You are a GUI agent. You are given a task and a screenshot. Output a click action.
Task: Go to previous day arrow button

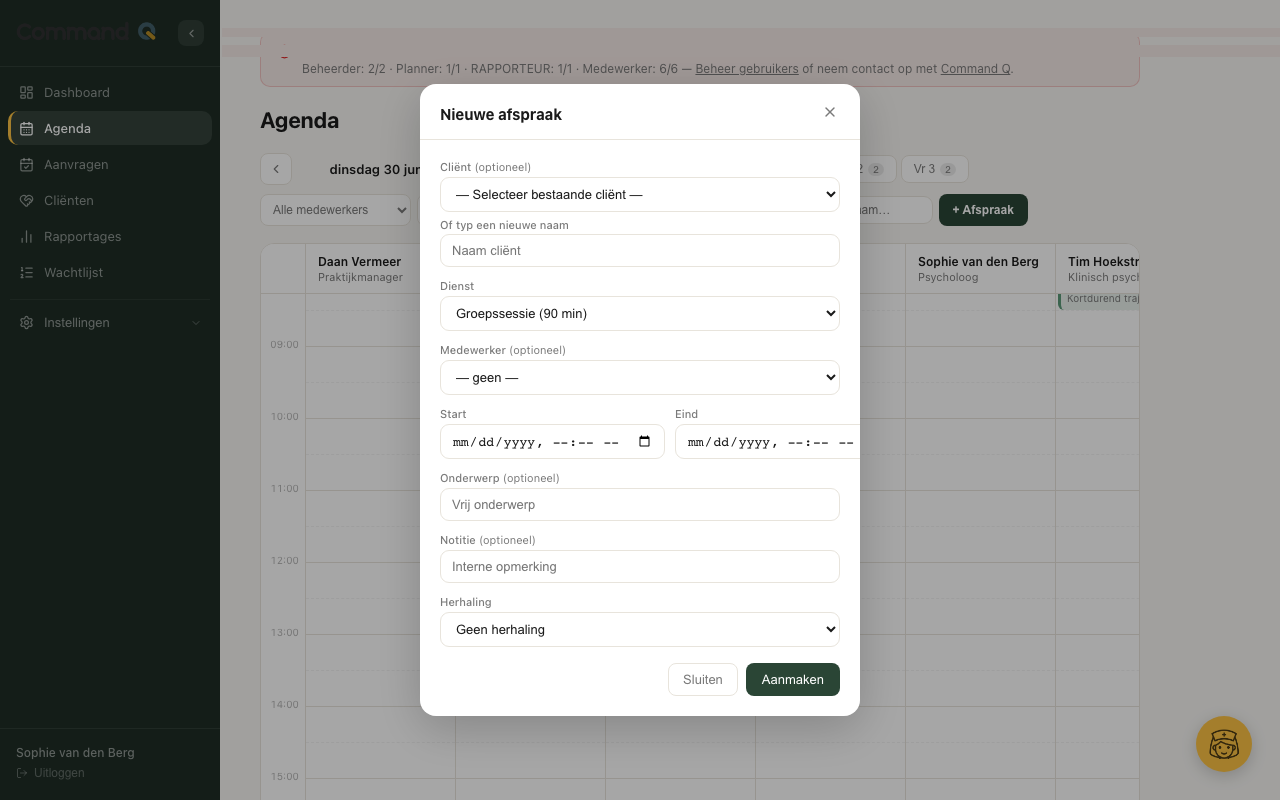pyautogui.click(x=276, y=169)
